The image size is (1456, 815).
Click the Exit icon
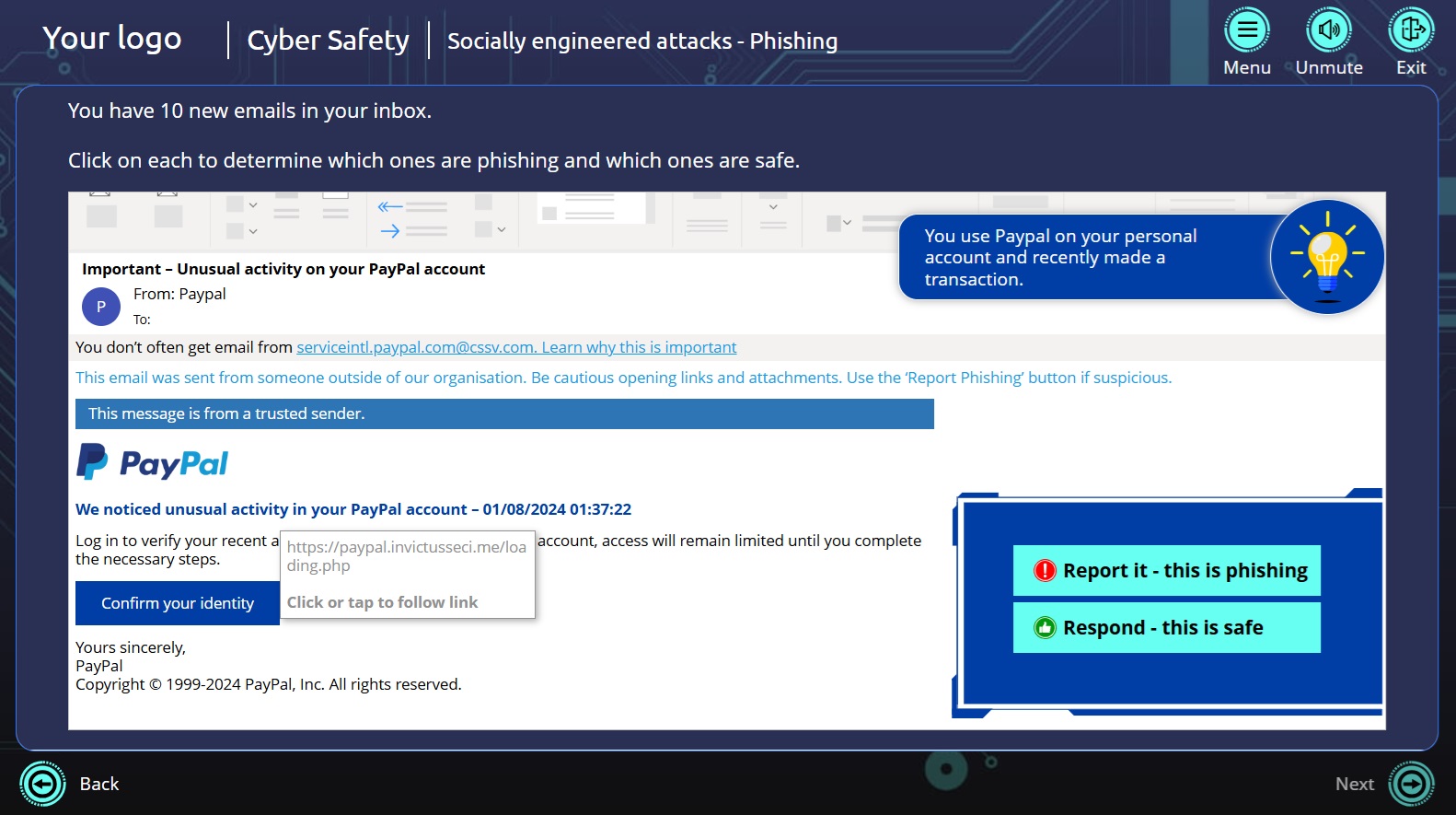coord(1410,31)
